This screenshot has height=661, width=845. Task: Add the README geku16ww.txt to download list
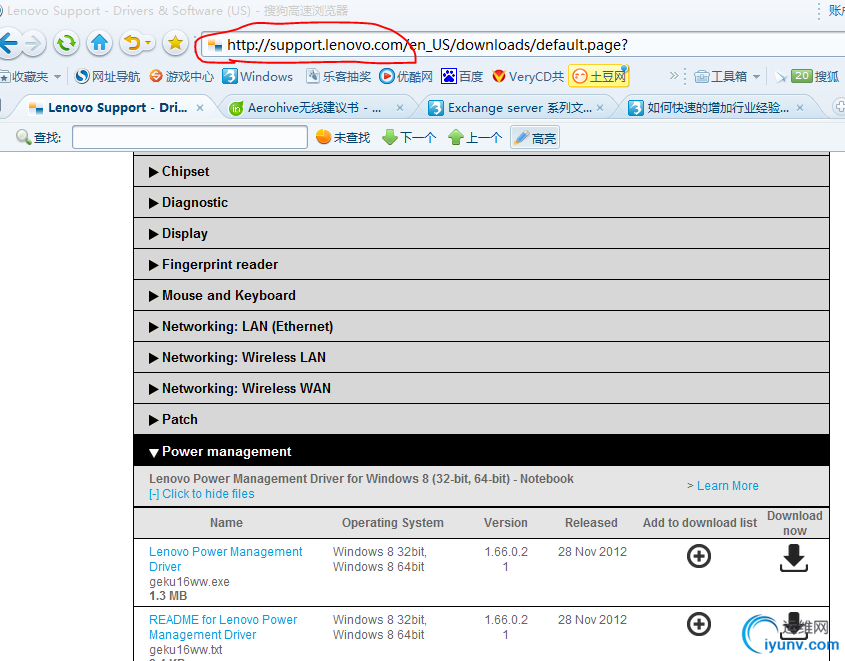(699, 624)
